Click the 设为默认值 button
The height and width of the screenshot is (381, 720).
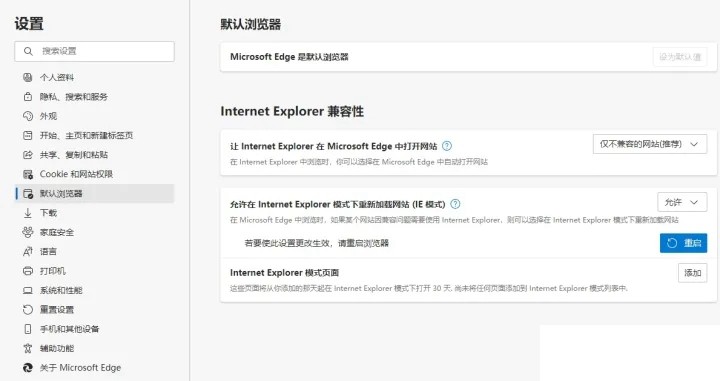[x=680, y=57]
